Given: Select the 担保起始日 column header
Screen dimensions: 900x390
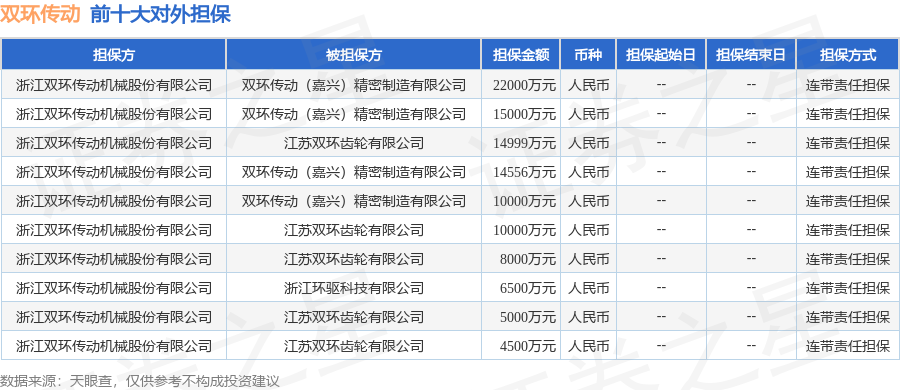Looking at the screenshot, I should coord(661,55).
